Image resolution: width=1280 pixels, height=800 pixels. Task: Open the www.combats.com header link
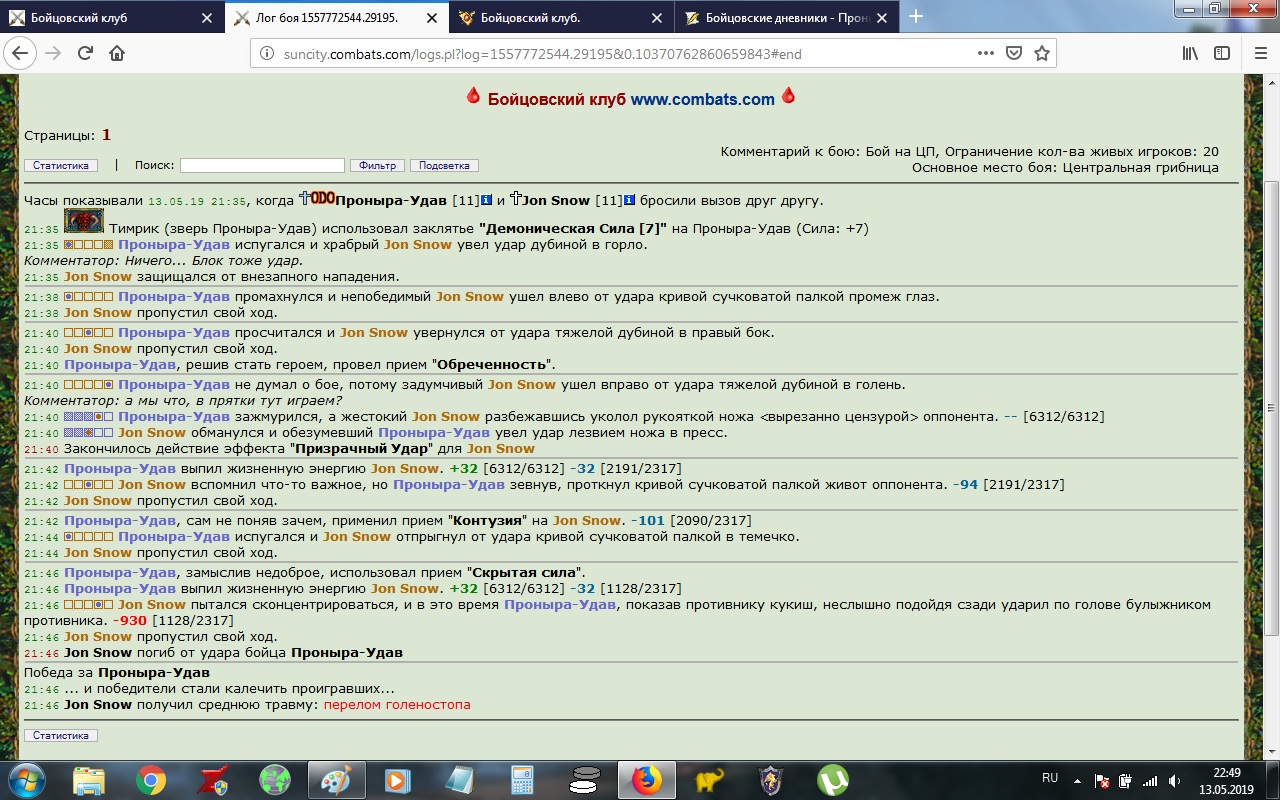point(702,99)
